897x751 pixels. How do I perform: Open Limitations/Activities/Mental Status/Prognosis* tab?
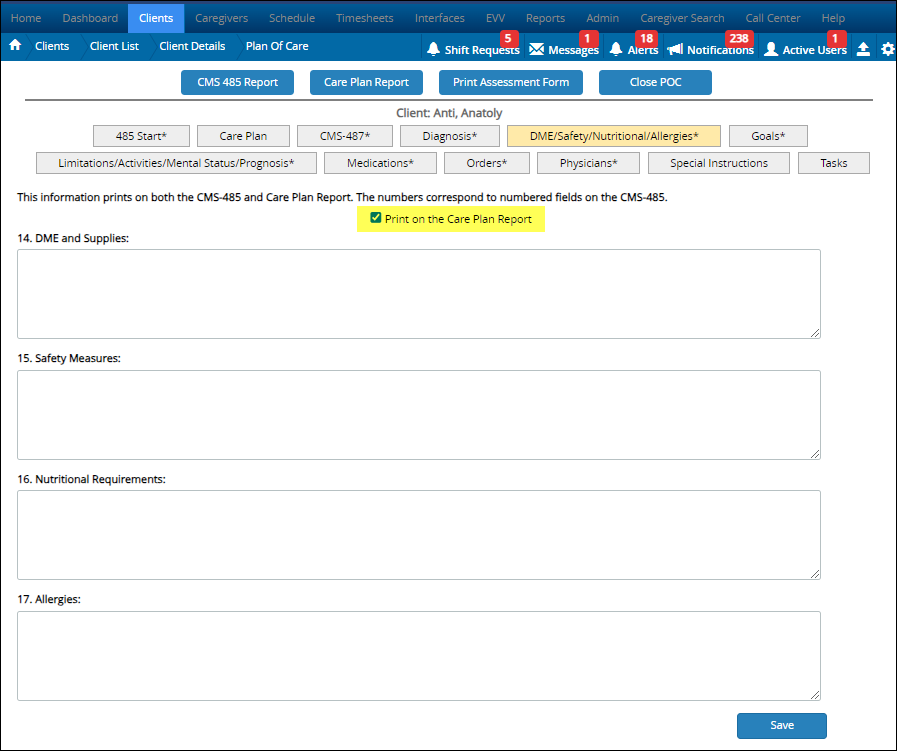coord(176,163)
